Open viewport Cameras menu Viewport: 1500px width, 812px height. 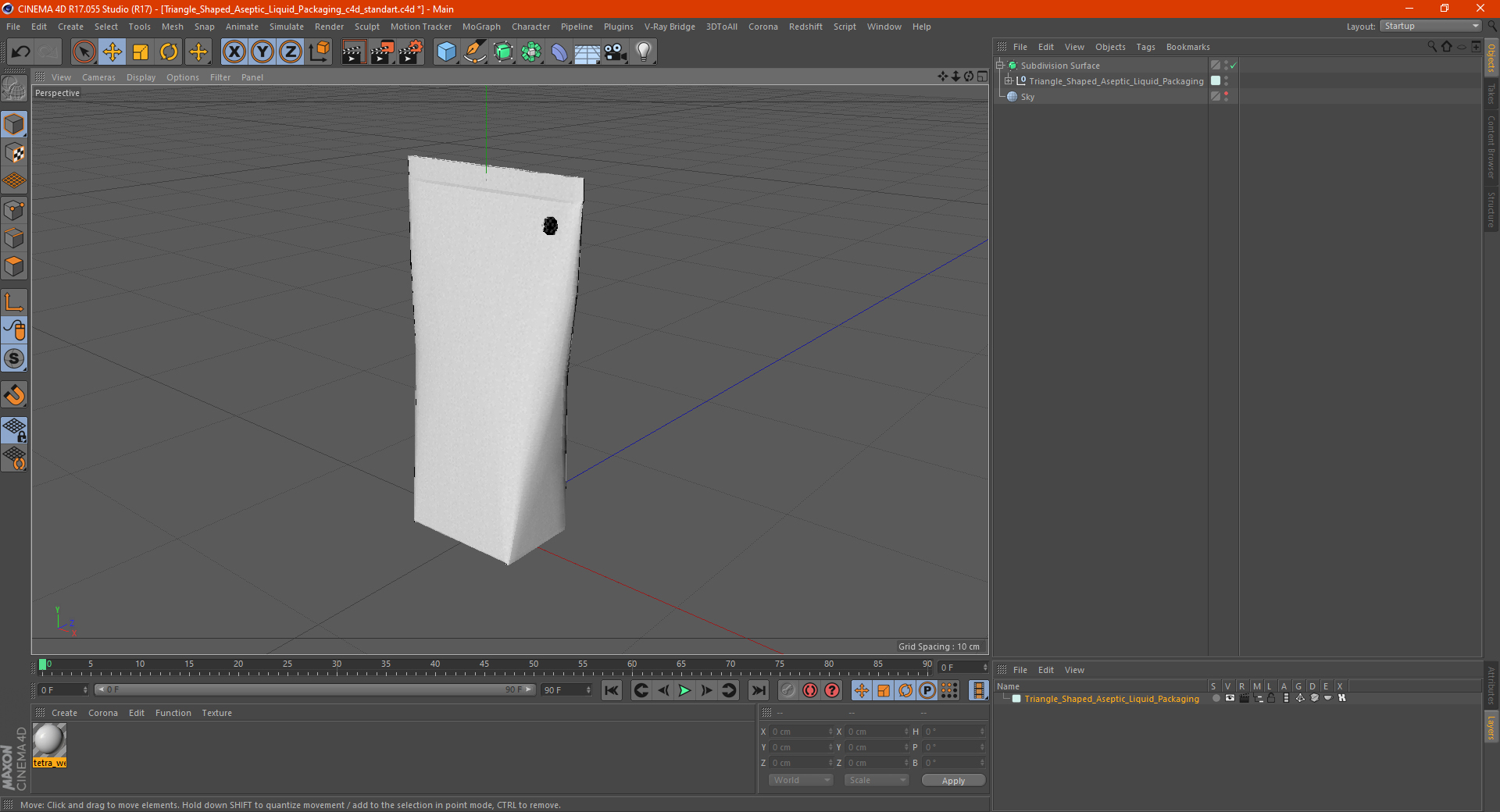coord(98,77)
